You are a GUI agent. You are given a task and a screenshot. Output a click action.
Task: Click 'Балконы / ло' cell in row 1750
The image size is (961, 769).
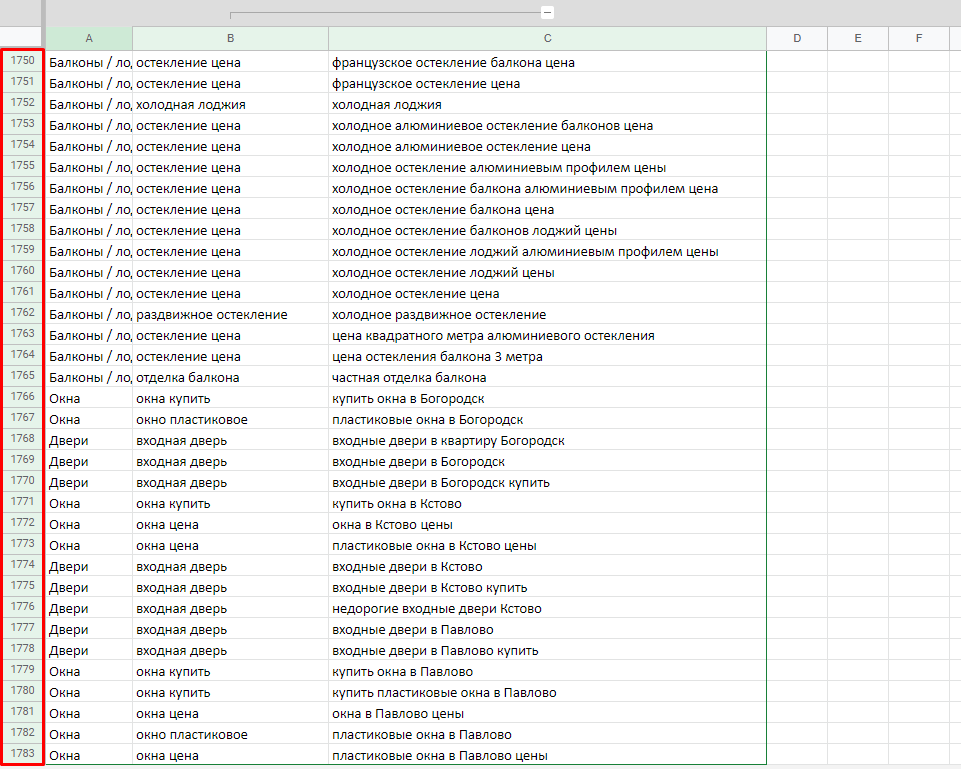(x=89, y=63)
